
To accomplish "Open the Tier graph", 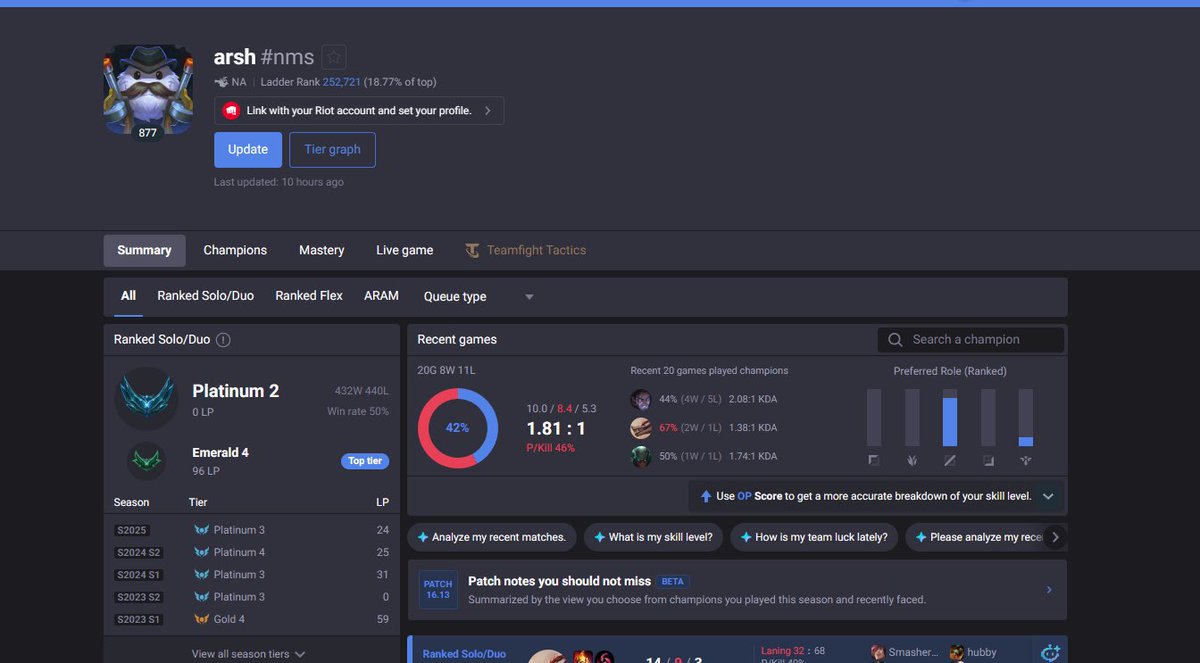I will (333, 150).
